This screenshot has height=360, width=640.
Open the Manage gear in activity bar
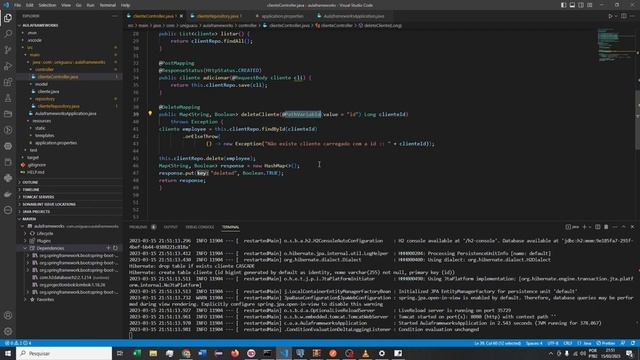pos(8,331)
